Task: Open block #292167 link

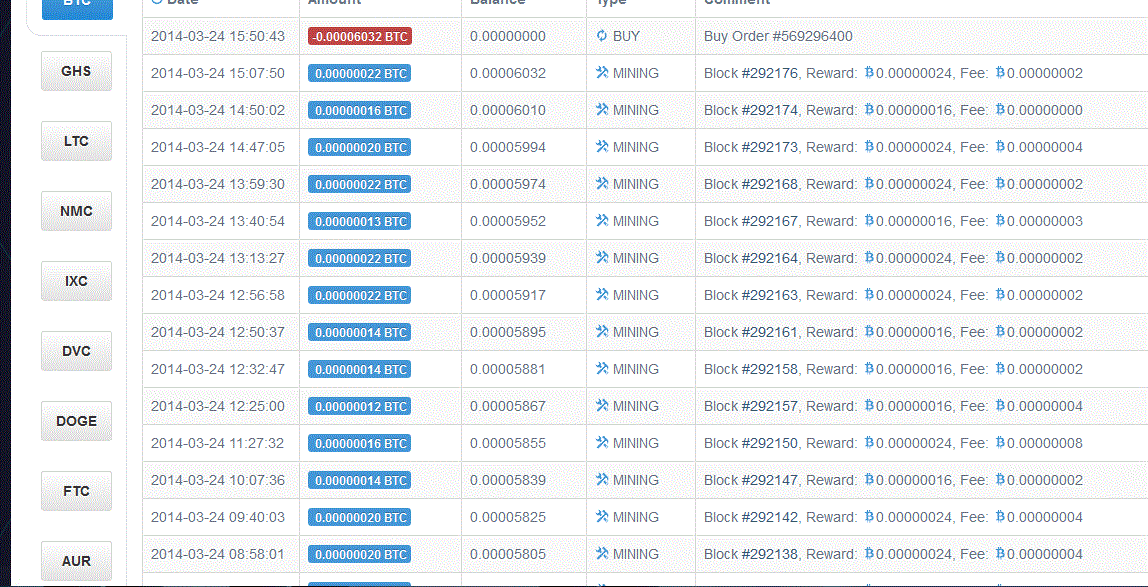Action: pos(769,221)
